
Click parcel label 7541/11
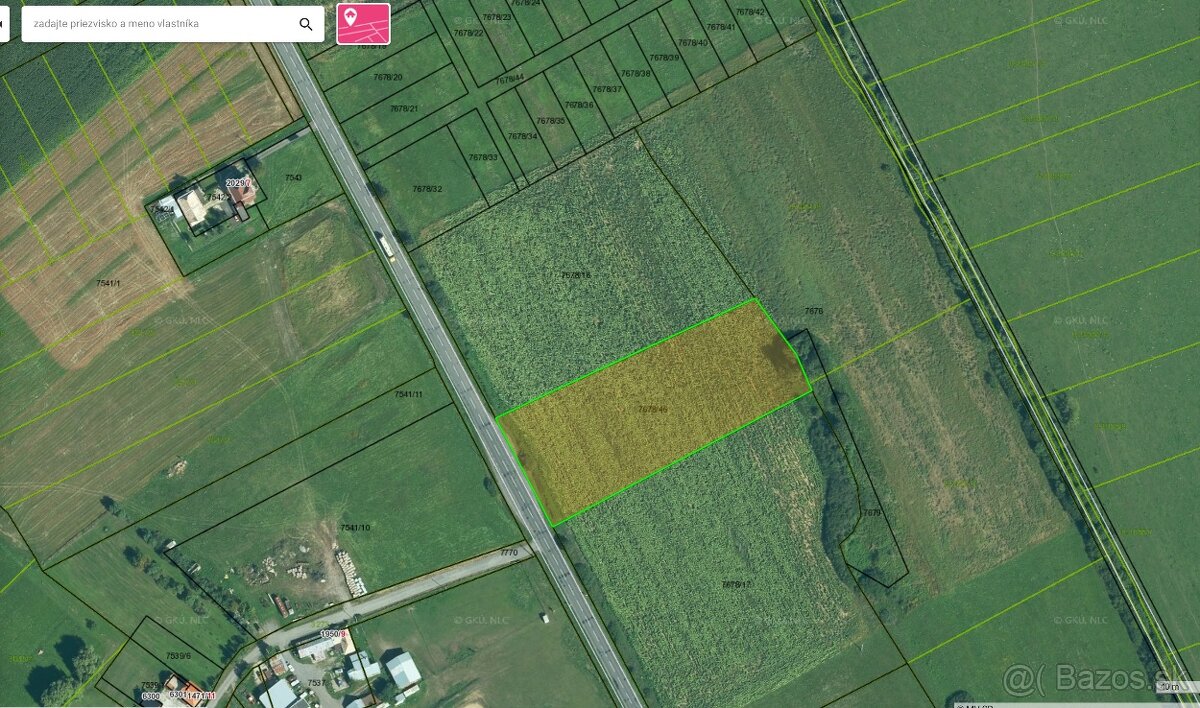click(408, 394)
